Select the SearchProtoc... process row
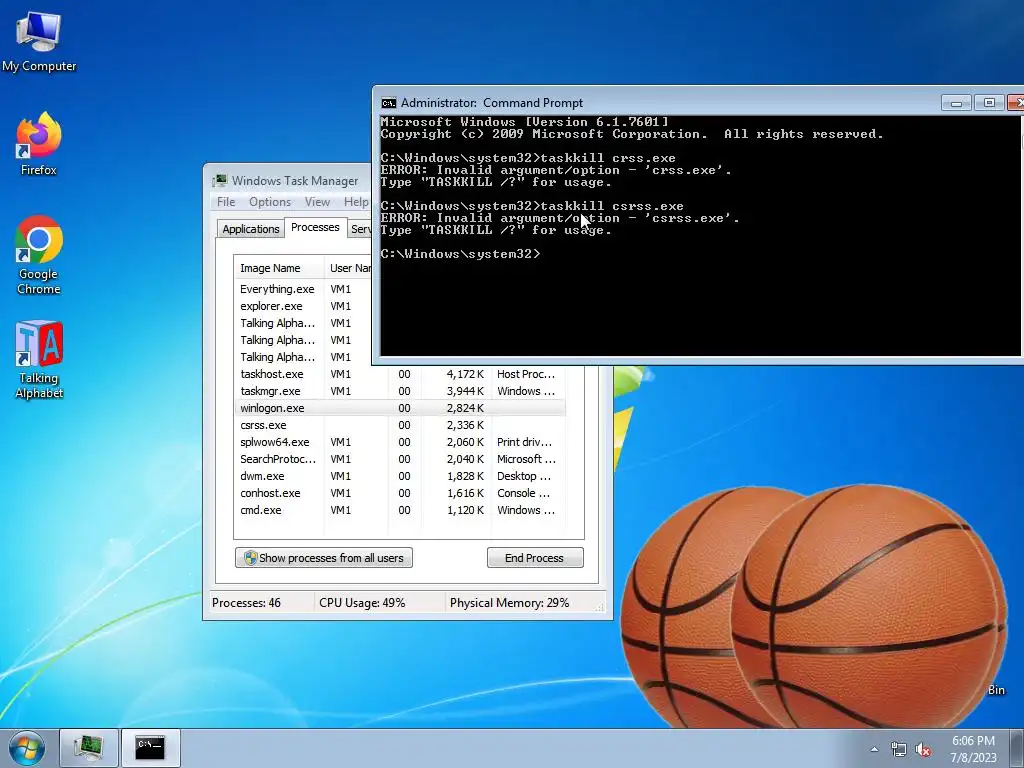 click(x=400, y=459)
